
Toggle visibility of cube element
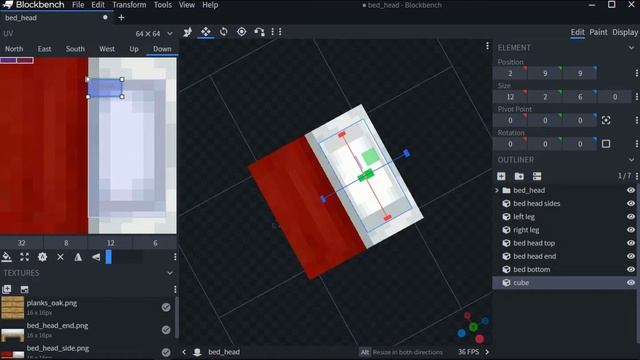pyautogui.click(x=631, y=282)
